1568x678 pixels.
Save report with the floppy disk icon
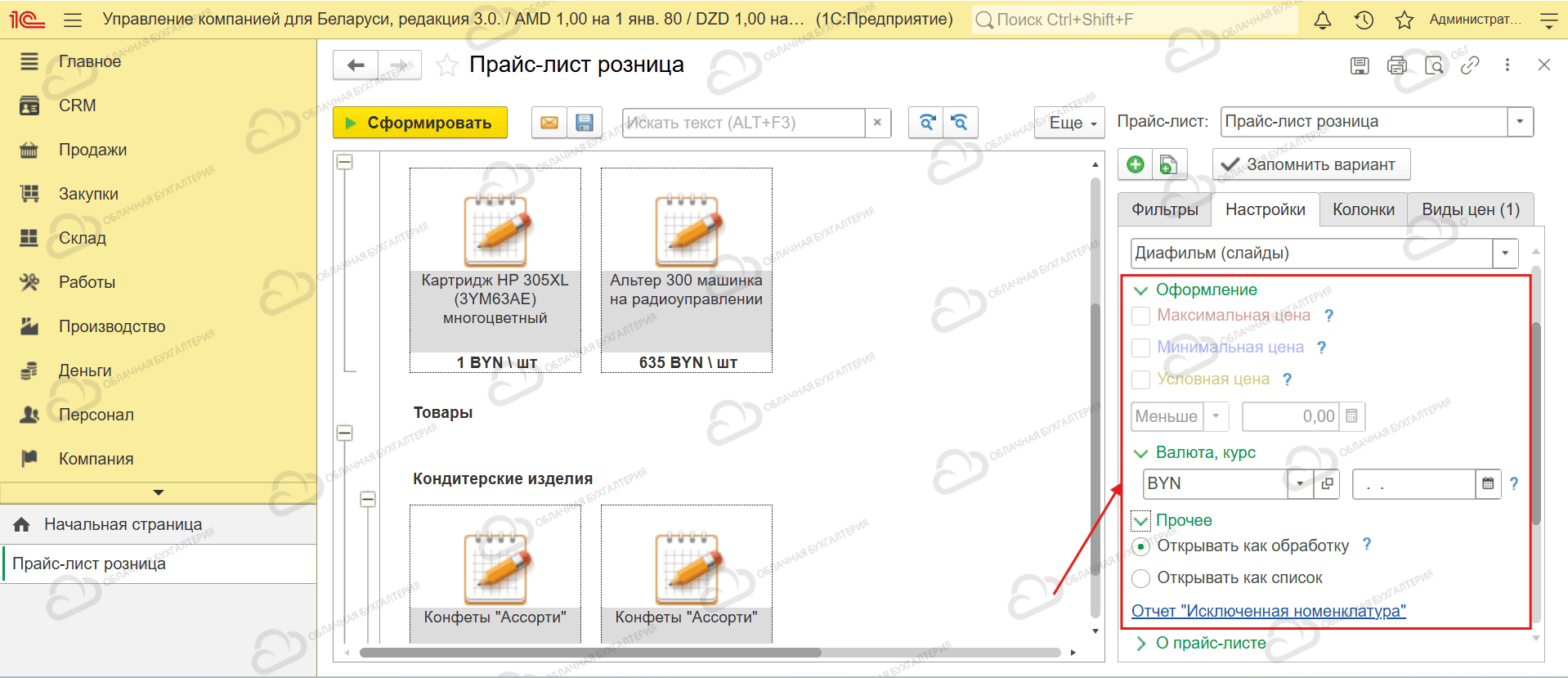(585, 123)
